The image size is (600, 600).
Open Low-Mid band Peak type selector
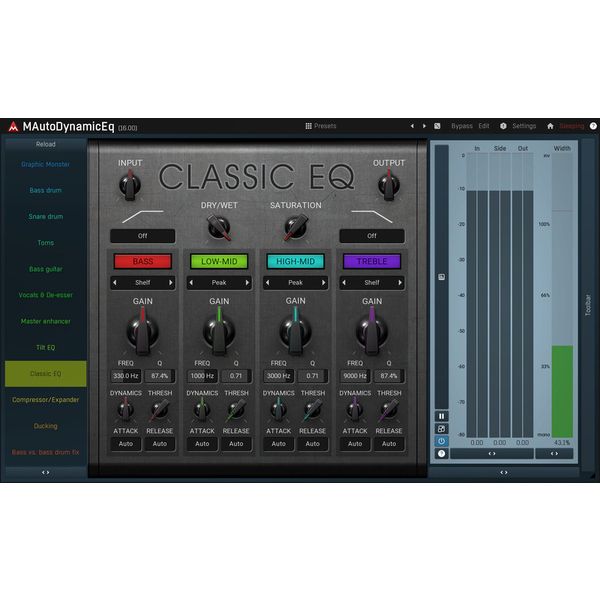tap(219, 283)
